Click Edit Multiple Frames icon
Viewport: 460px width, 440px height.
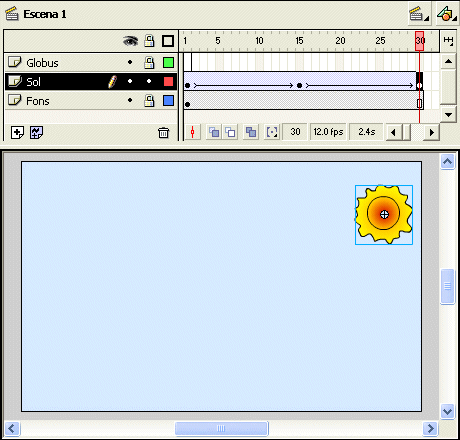tap(251, 132)
